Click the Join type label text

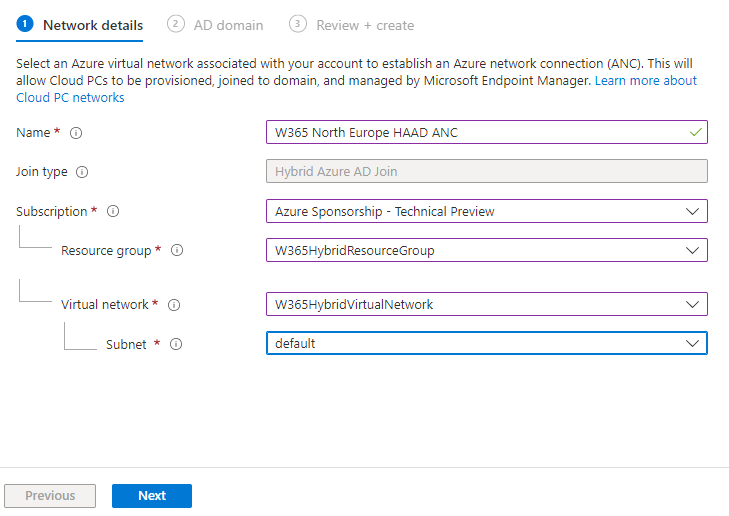[42, 172]
